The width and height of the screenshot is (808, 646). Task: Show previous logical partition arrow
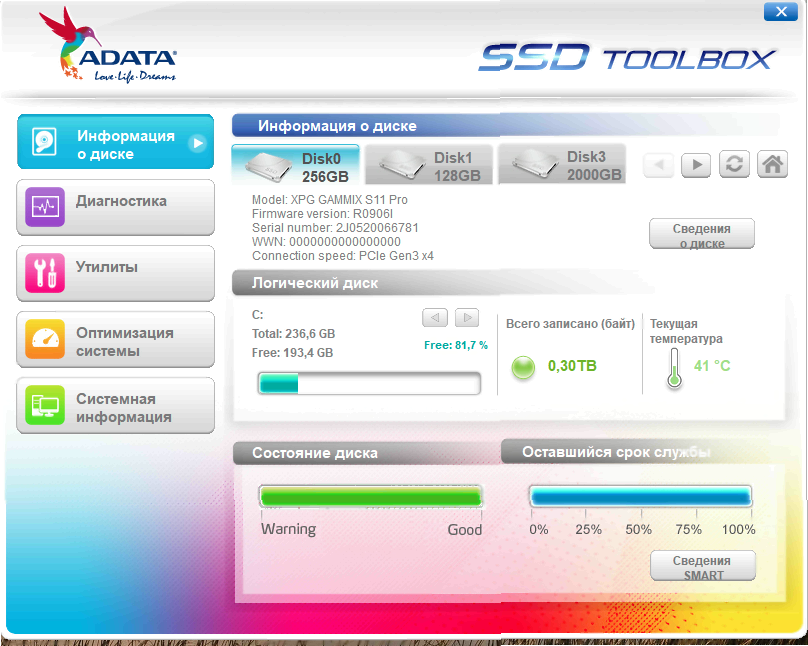434,318
